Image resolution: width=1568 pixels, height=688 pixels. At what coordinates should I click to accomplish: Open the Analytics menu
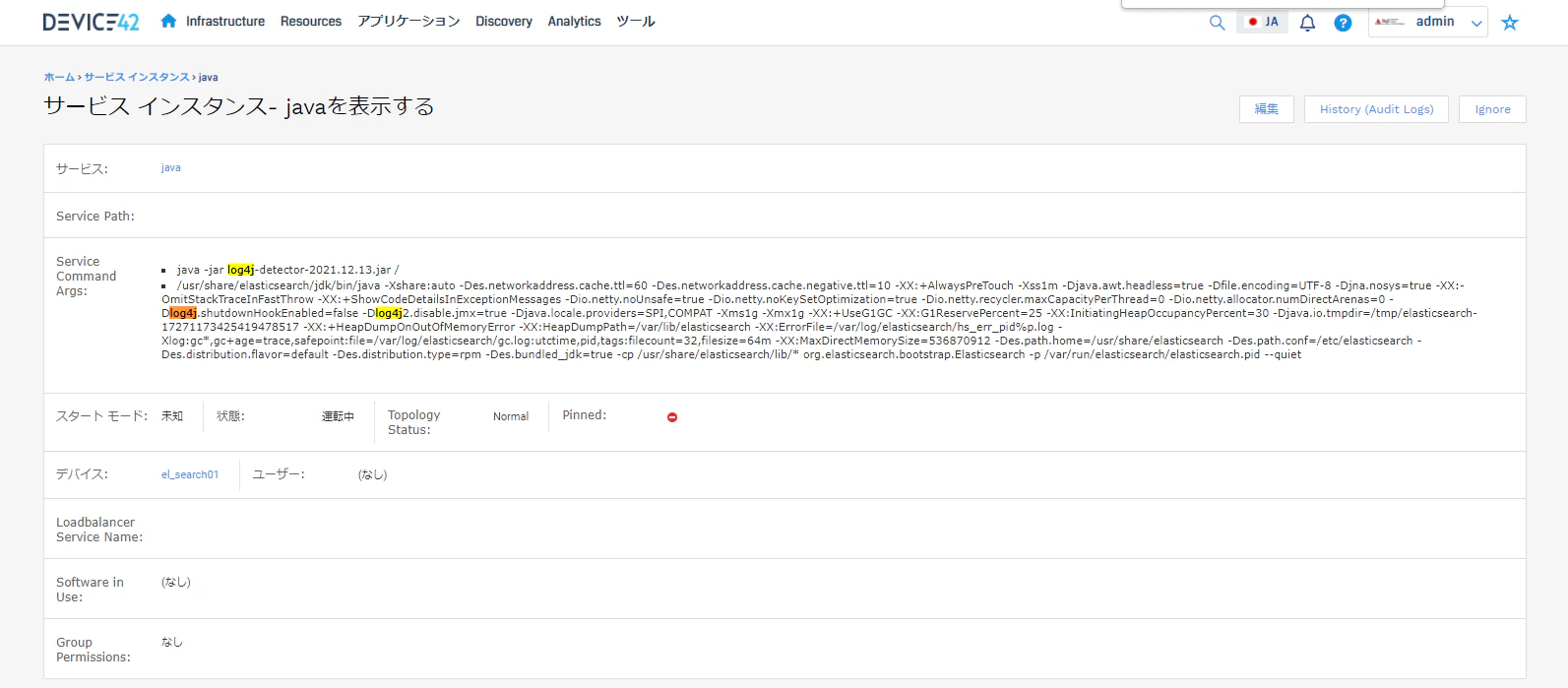(574, 21)
